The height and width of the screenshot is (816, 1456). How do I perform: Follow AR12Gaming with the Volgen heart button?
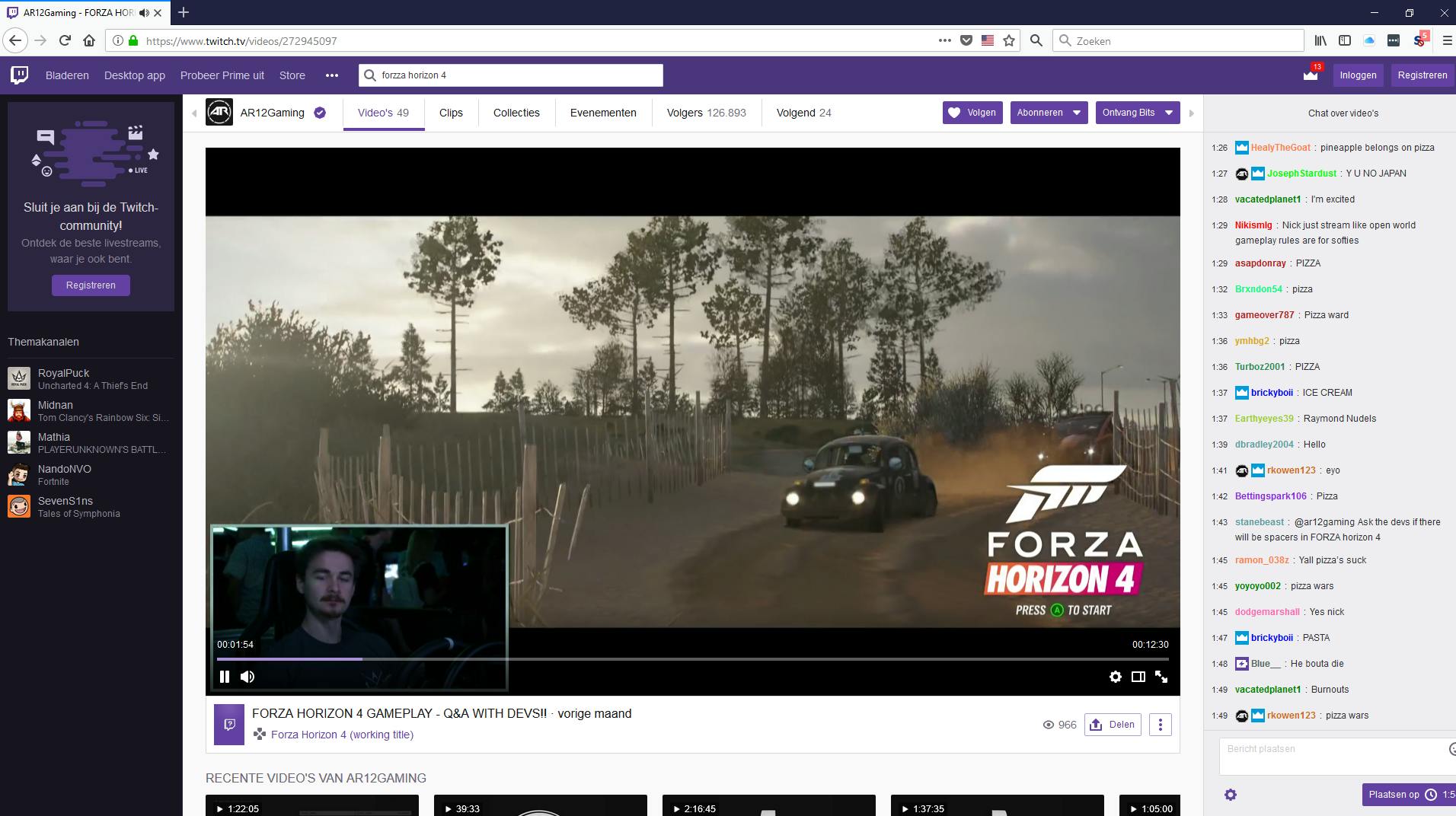point(972,112)
